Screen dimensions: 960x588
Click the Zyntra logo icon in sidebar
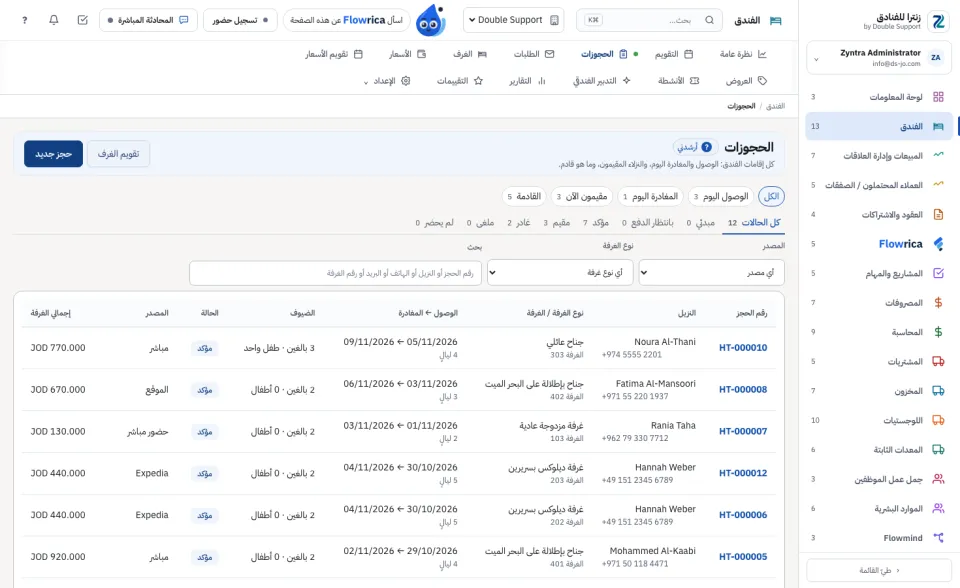[x=938, y=22]
